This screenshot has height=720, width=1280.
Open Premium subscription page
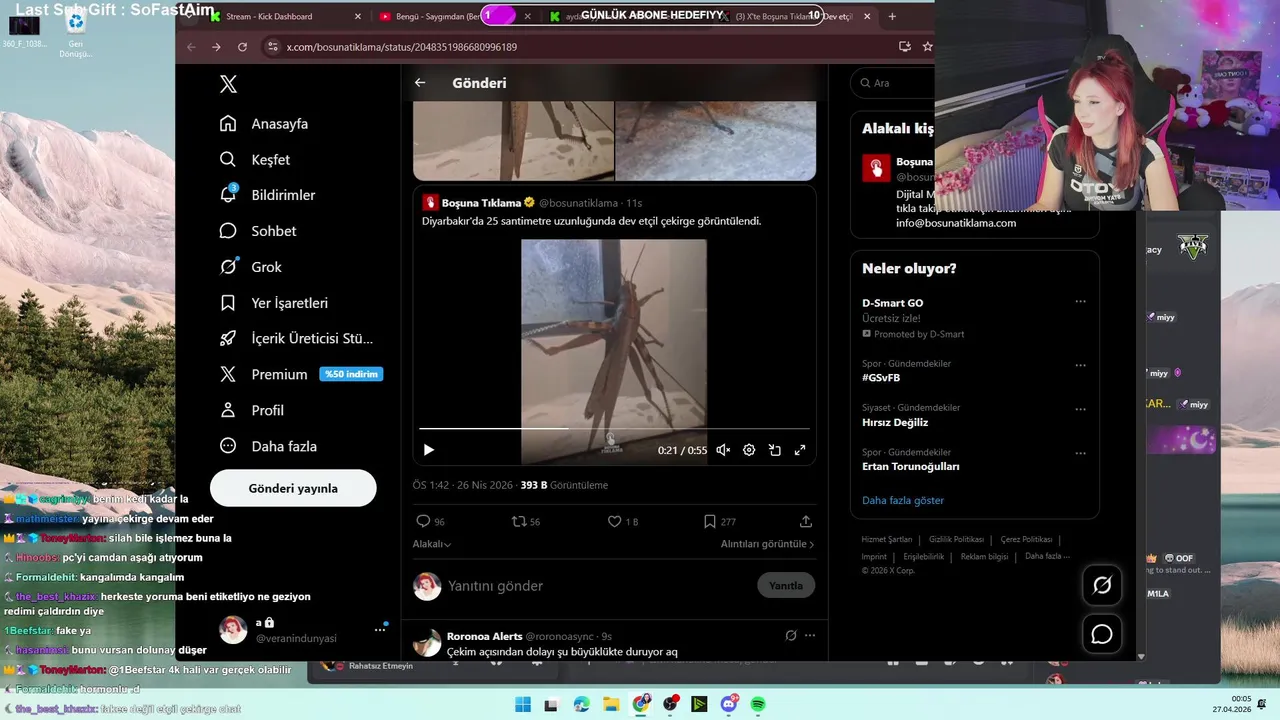click(x=300, y=374)
